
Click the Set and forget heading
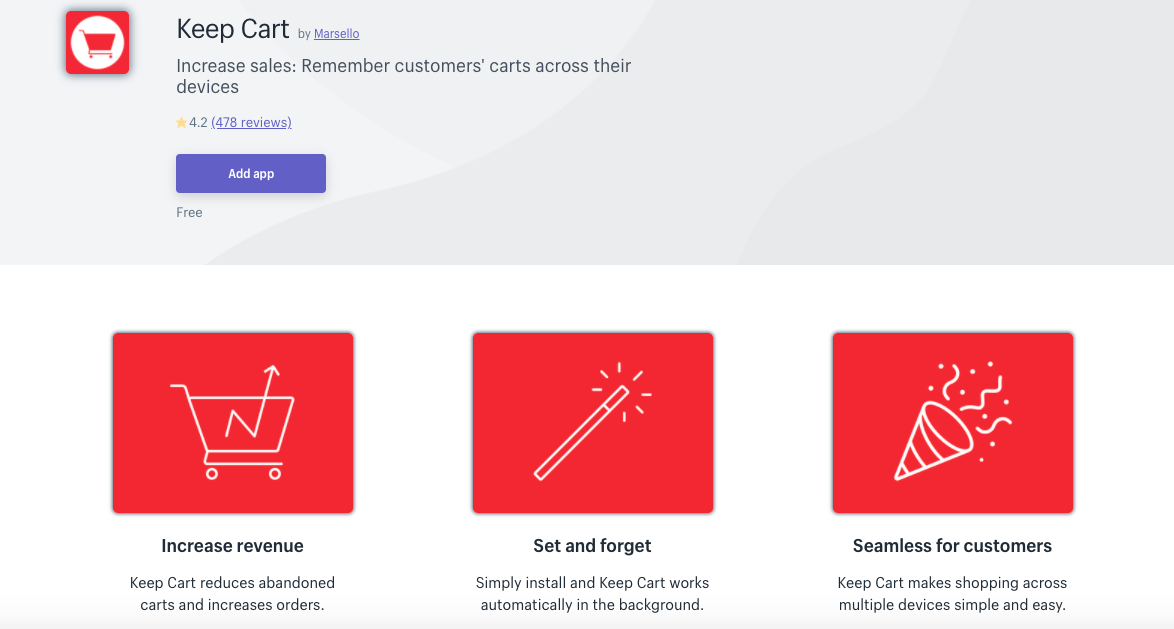tap(592, 546)
